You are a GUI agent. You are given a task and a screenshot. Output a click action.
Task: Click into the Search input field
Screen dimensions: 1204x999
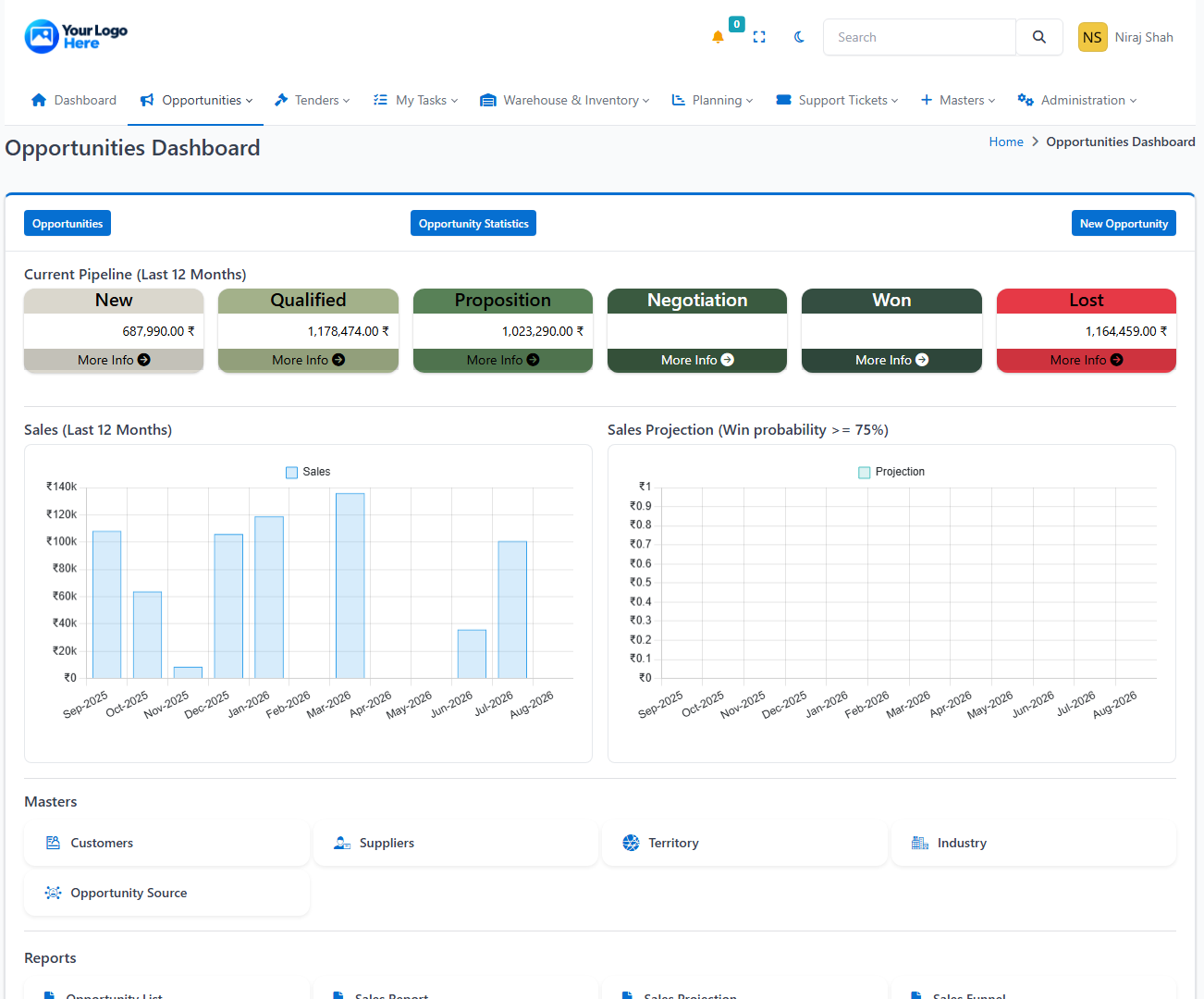point(919,37)
